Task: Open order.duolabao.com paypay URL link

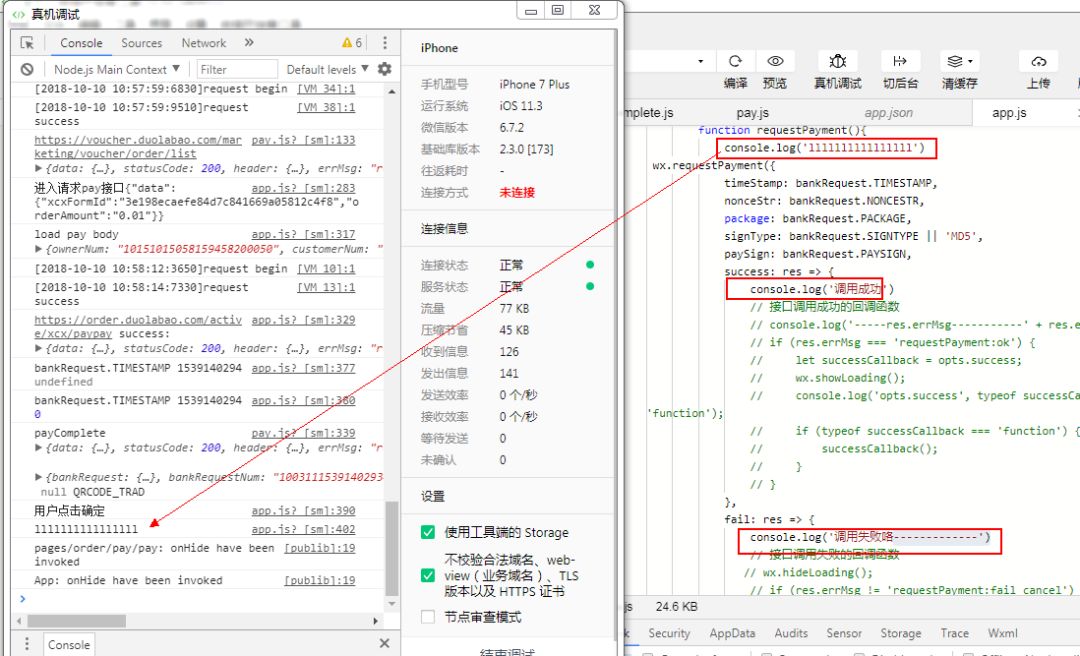Action: tap(138, 327)
